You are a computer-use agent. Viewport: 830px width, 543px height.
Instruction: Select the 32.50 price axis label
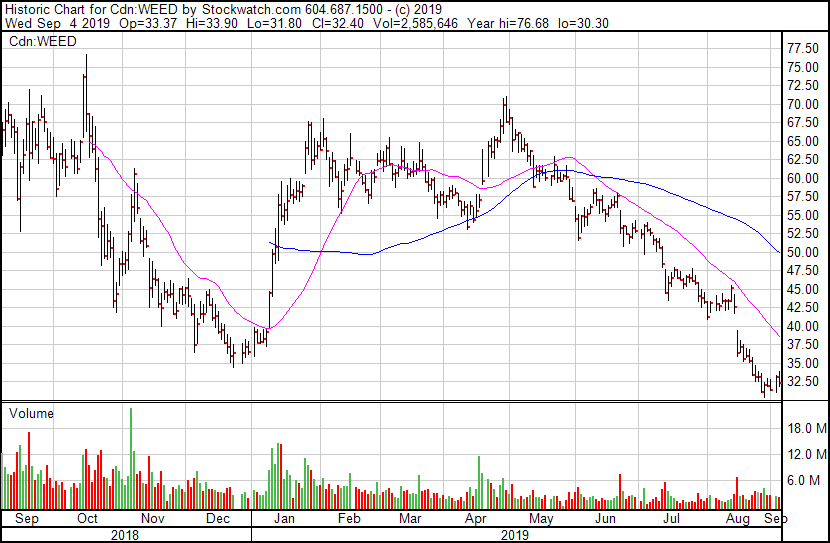click(803, 382)
